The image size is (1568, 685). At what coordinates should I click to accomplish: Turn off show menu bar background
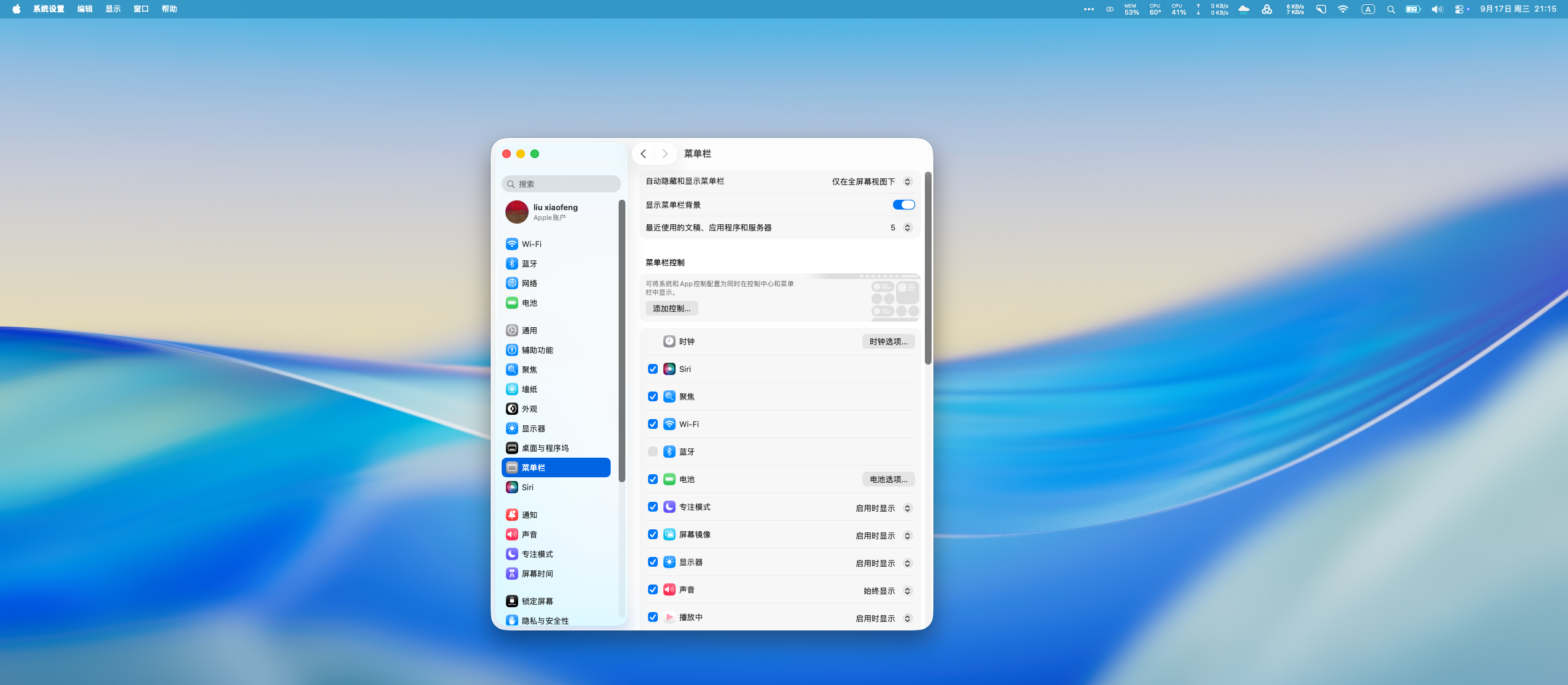pos(903,205)
